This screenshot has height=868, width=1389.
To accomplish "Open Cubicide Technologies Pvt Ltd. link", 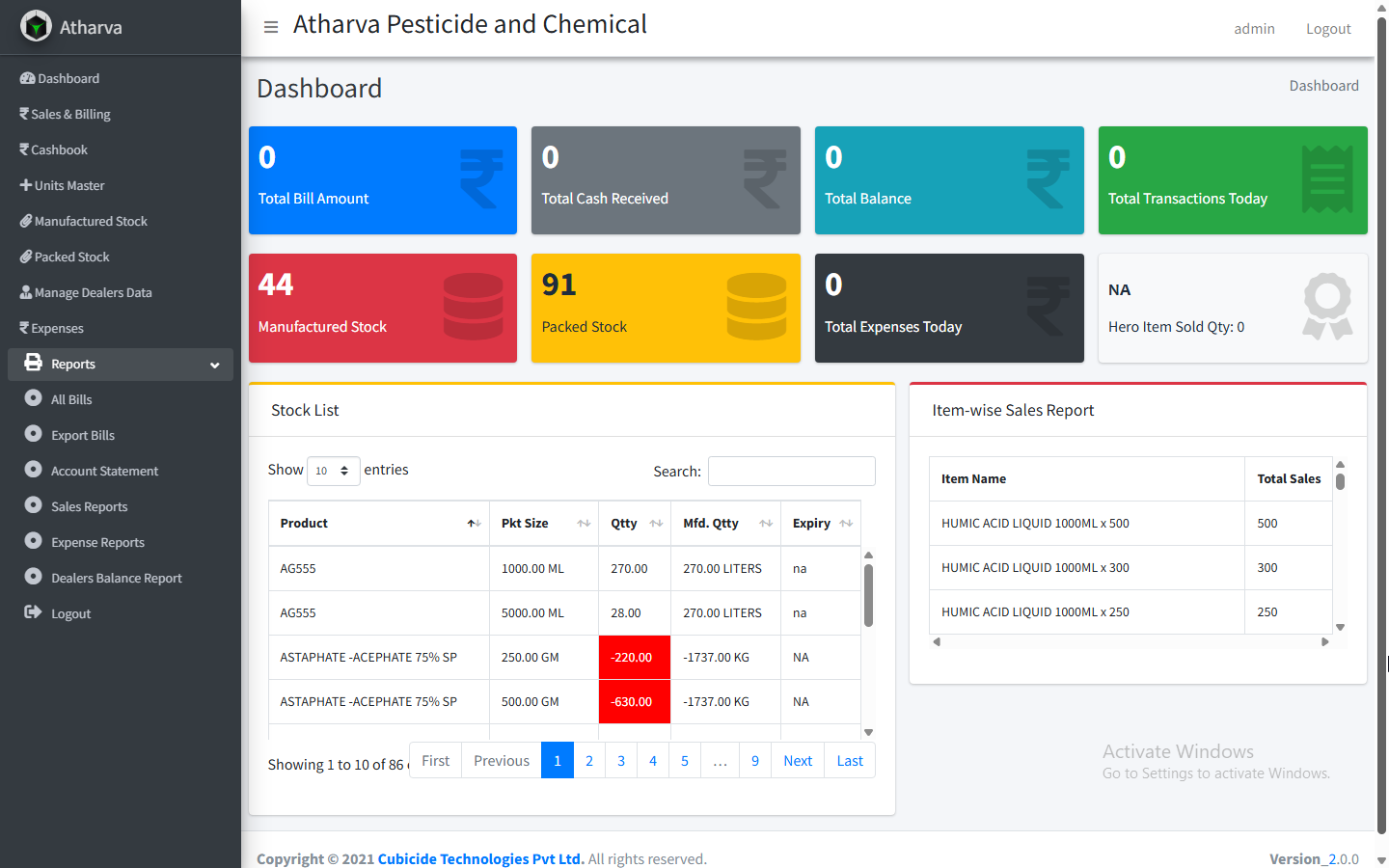I will (480, 858).
